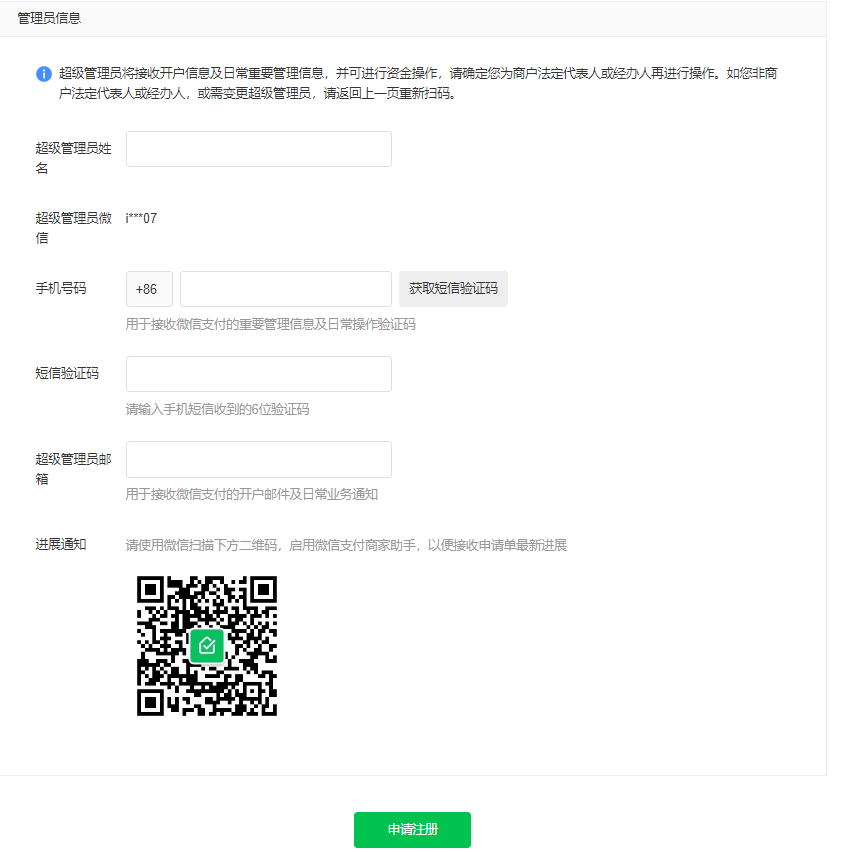
Task: Click the 进展通知 label
Action: pyautogui.click(x=61, y=544)
